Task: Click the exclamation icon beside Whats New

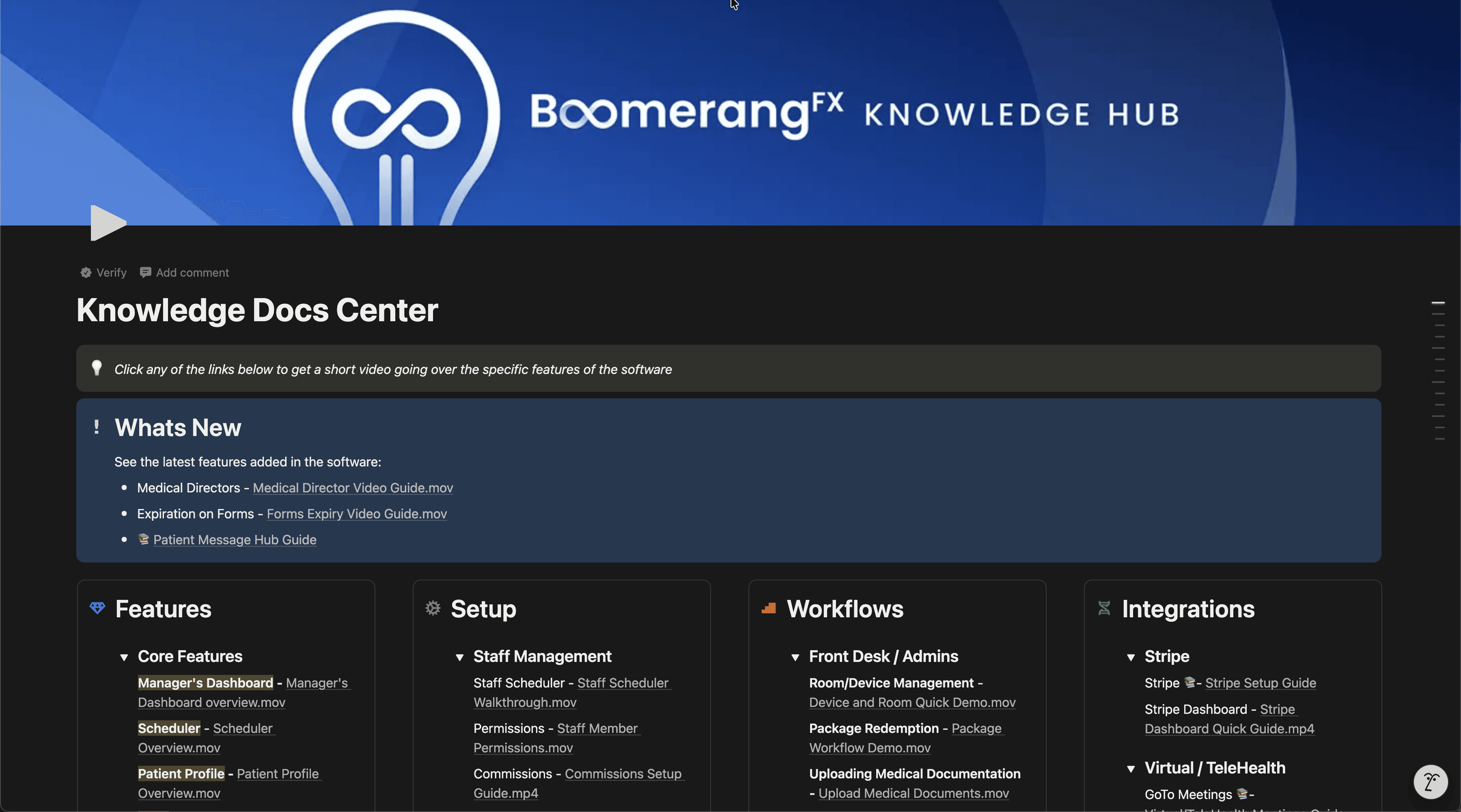Action: pyautogui.click(x=97, y=427)
